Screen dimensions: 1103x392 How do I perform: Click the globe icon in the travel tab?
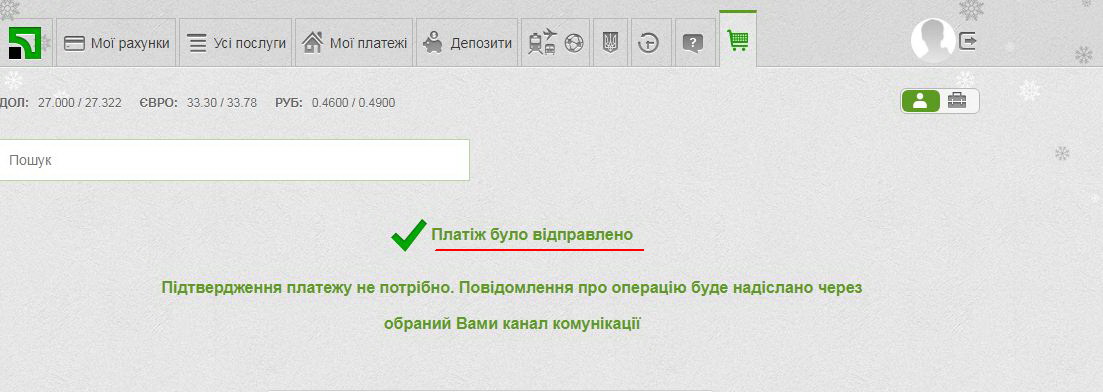point(574,44)
